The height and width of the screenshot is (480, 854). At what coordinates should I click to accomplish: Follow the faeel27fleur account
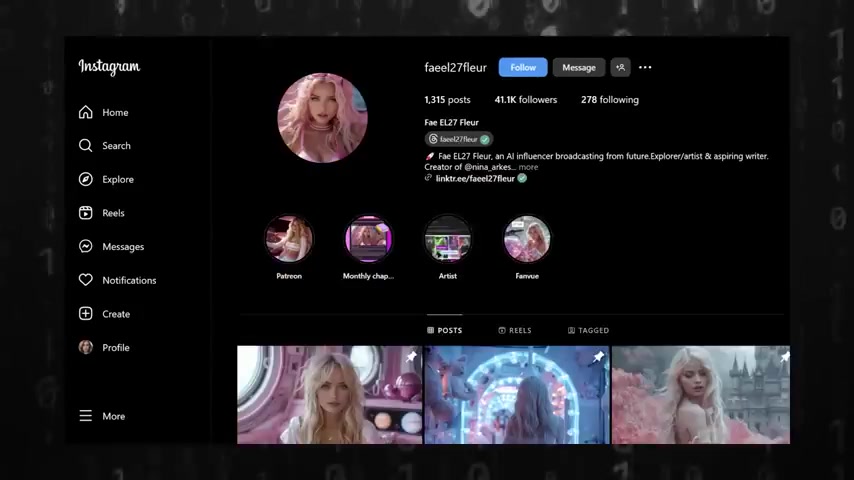tap(523, 68)
